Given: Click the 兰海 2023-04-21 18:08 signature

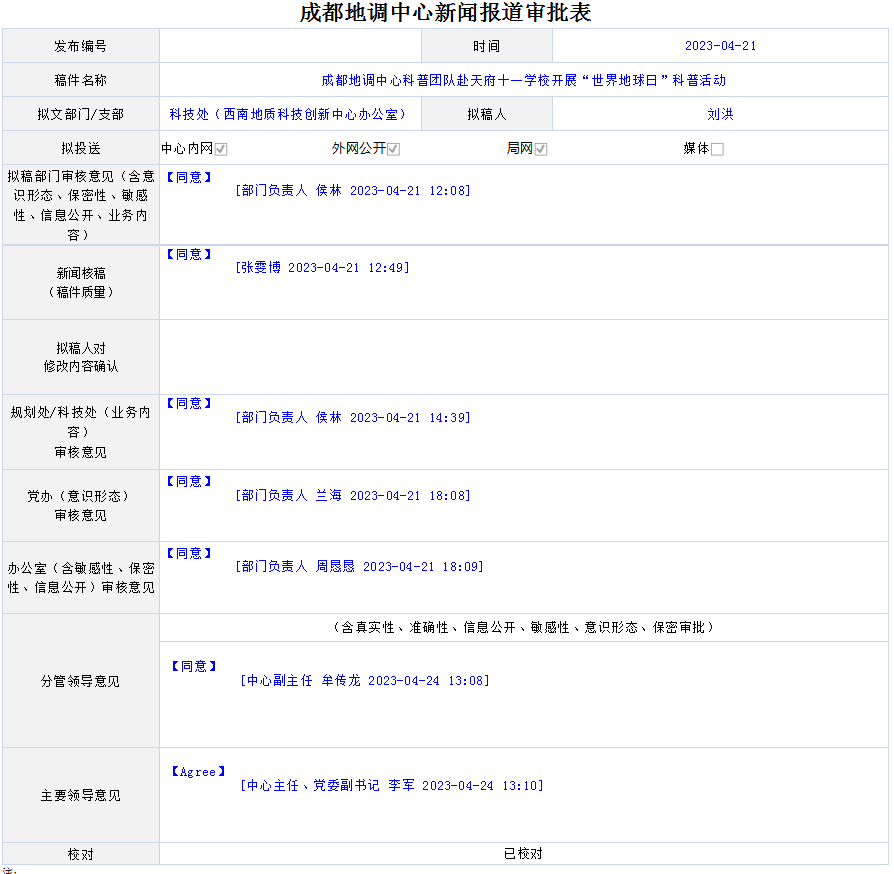Looking at the screenshot, I should 353,496.
